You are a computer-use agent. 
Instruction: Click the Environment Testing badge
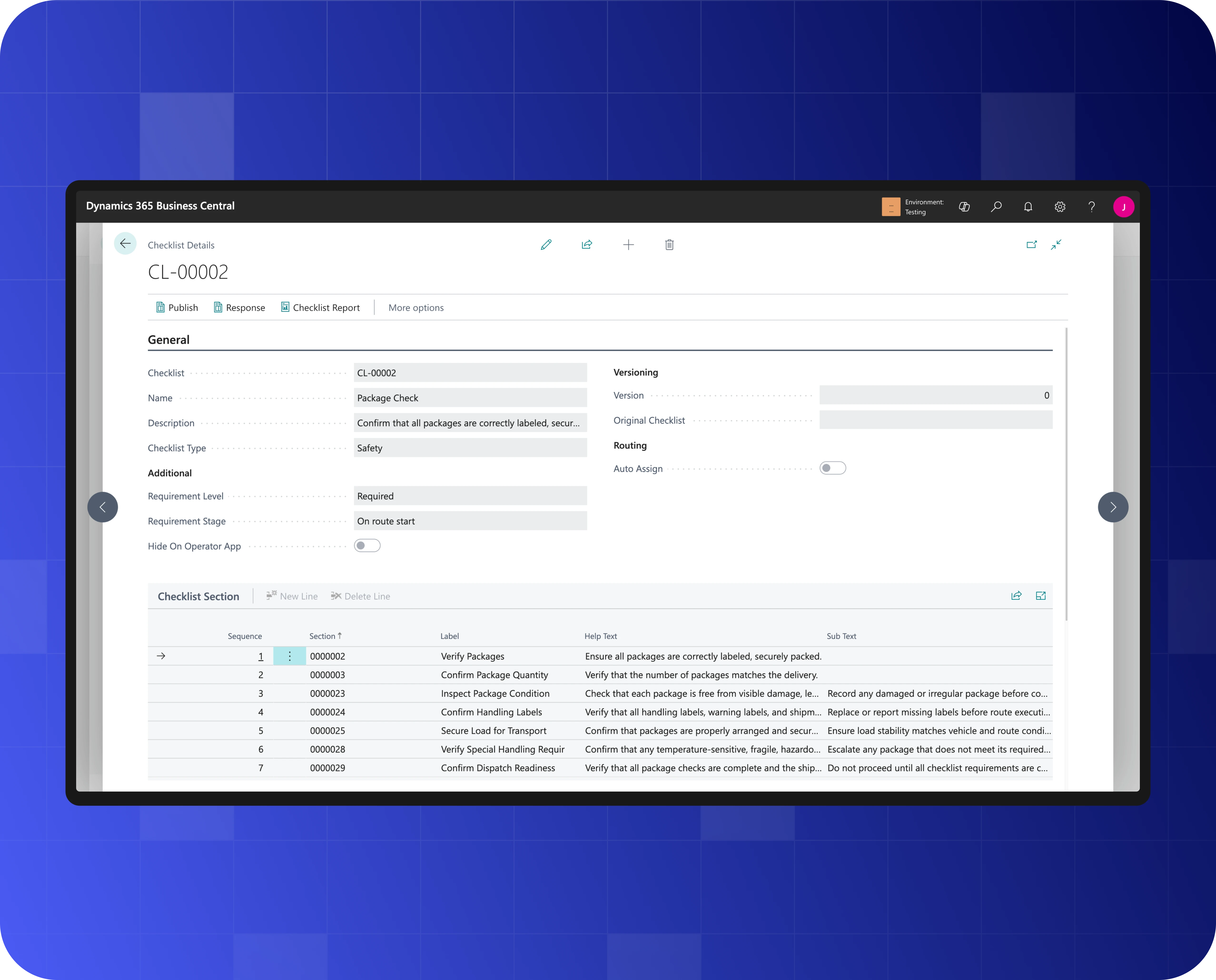pos(912,207)
